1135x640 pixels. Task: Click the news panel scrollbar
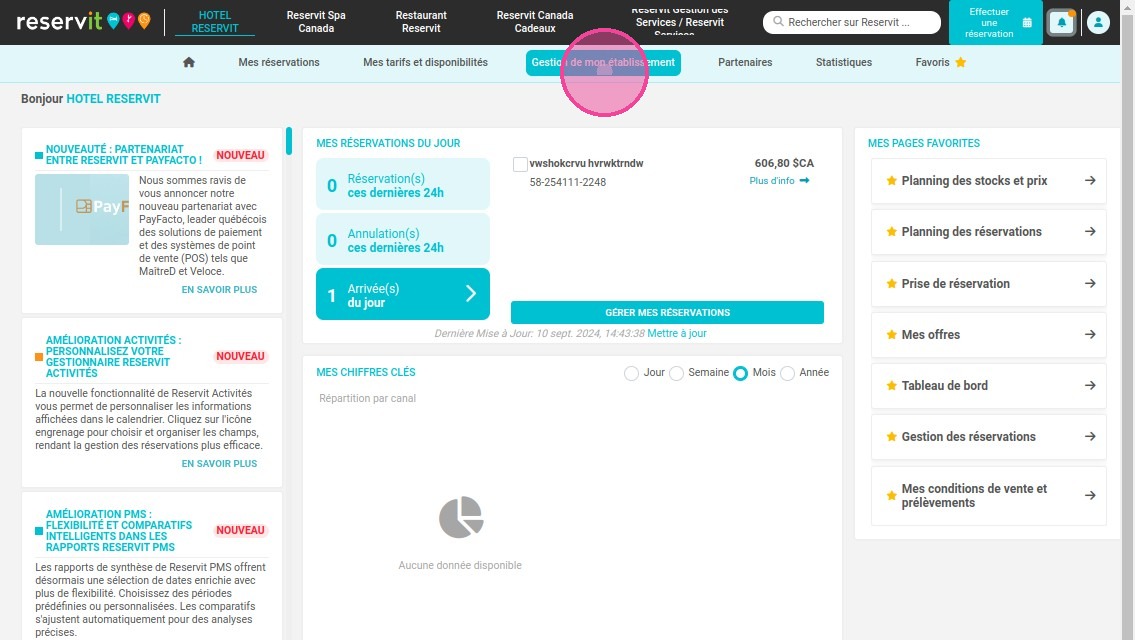[x=289, y=141]
